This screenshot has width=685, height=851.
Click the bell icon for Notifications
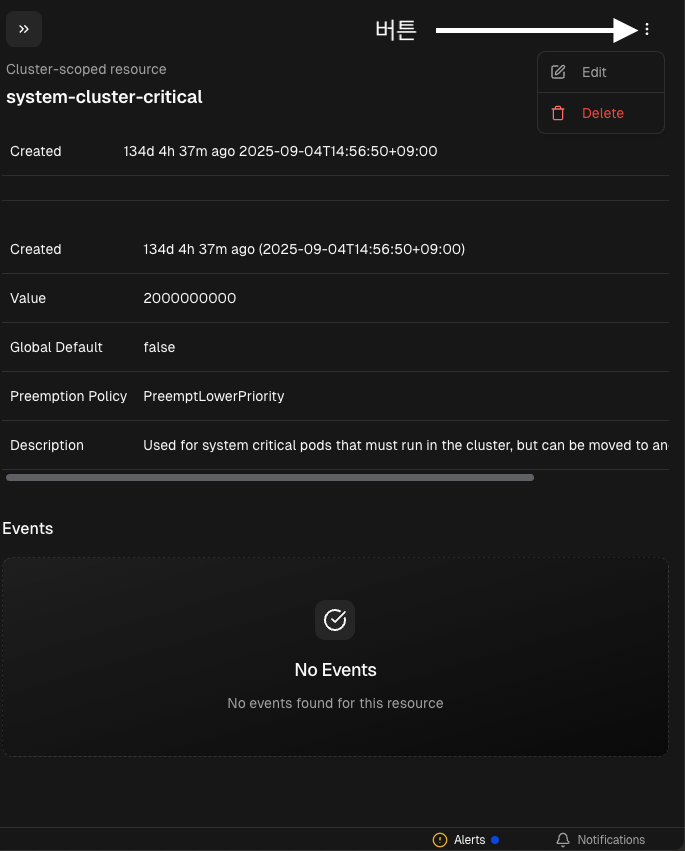point(563,840)
